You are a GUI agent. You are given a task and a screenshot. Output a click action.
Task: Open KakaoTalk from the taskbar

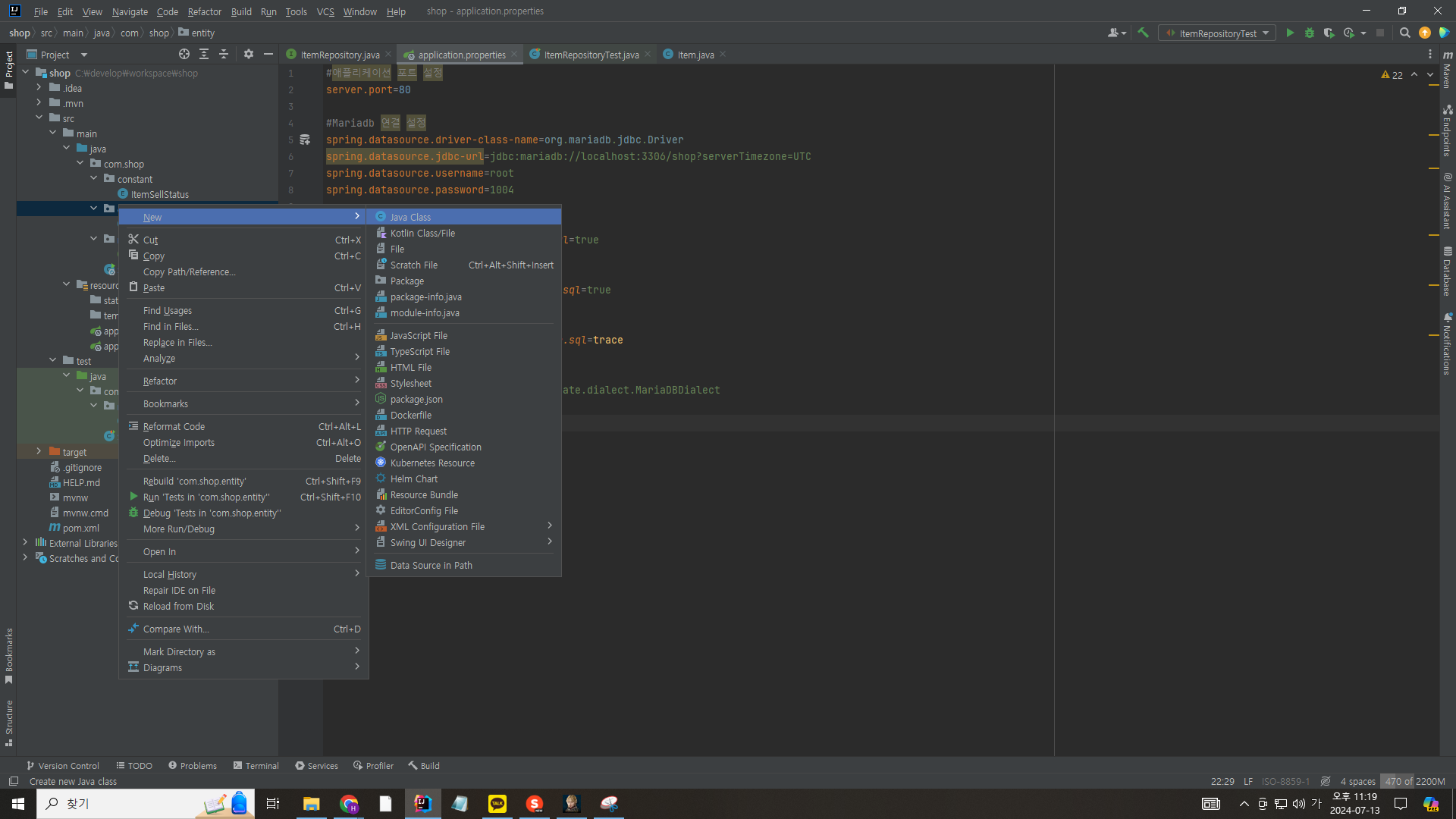[497, 804]
